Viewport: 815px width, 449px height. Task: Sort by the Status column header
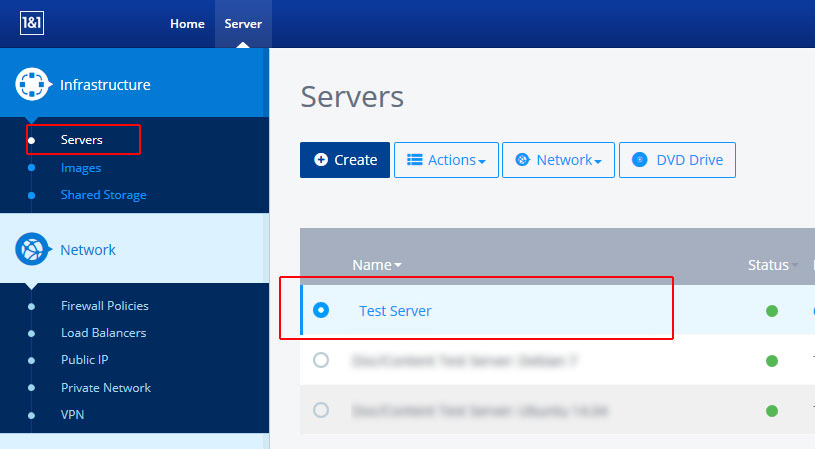(768, 265)
